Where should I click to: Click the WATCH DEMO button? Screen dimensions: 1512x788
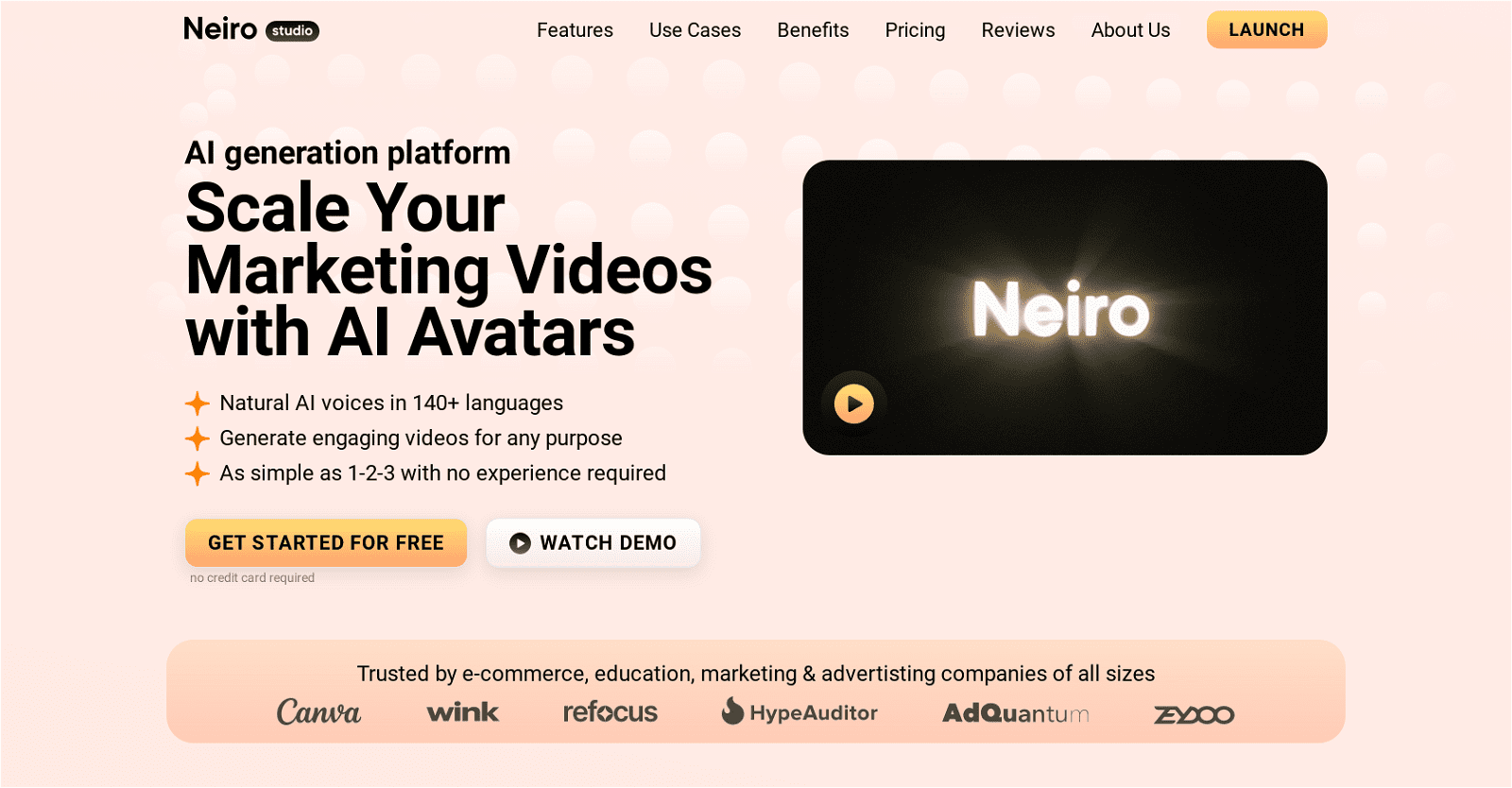(593, 542)
